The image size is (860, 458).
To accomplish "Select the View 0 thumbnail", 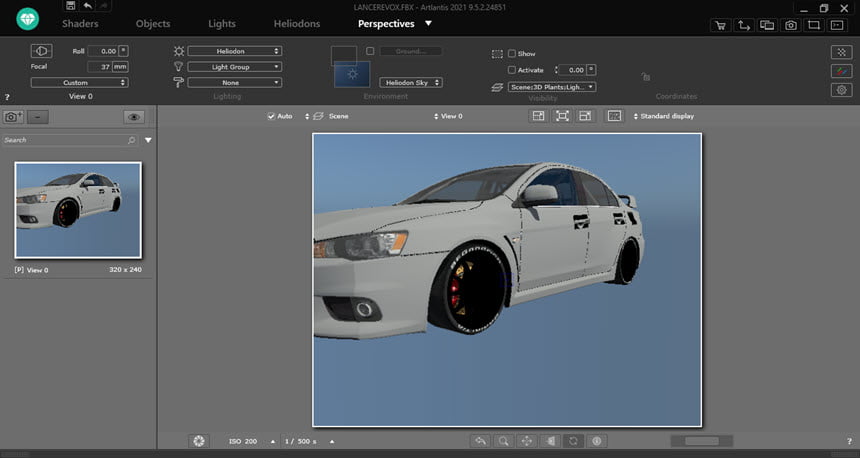I will click(78, 210).
